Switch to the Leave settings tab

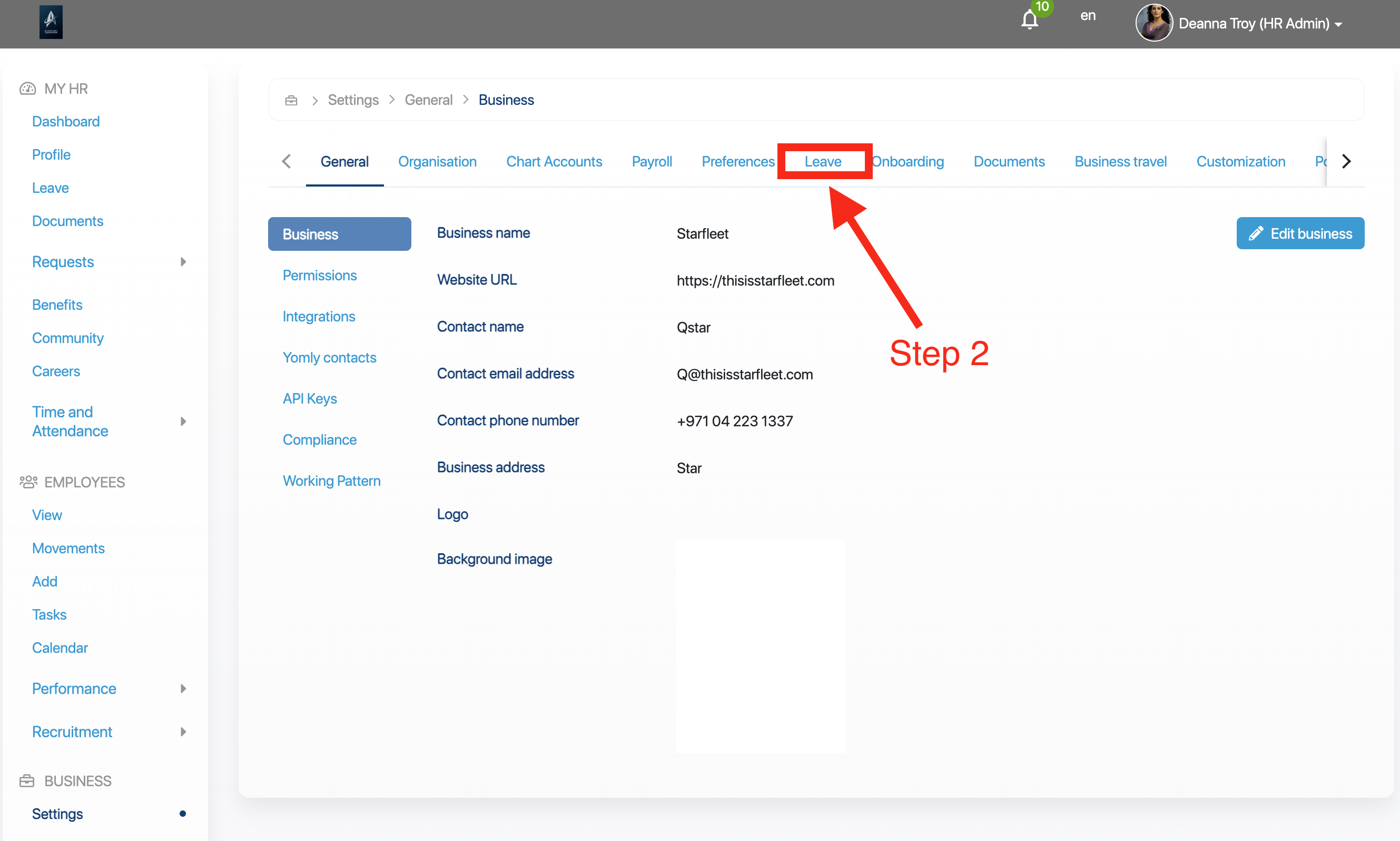coord(822,162)
